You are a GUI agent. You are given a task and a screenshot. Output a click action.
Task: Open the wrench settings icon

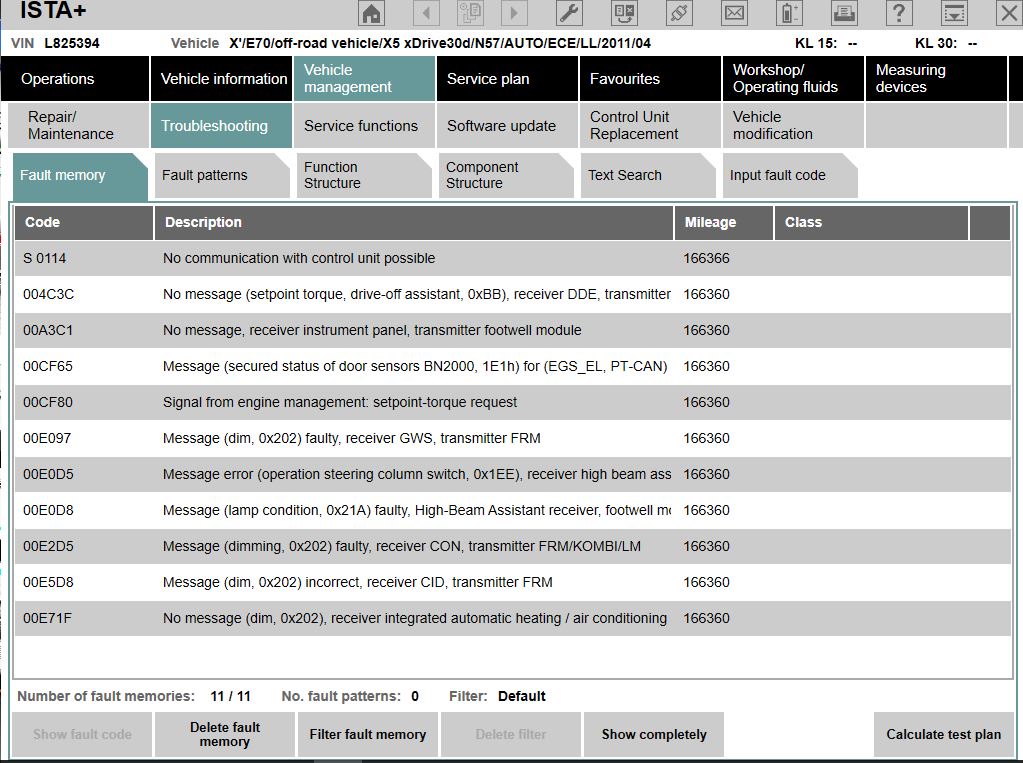pyautogui.click(x=568, y=13)
